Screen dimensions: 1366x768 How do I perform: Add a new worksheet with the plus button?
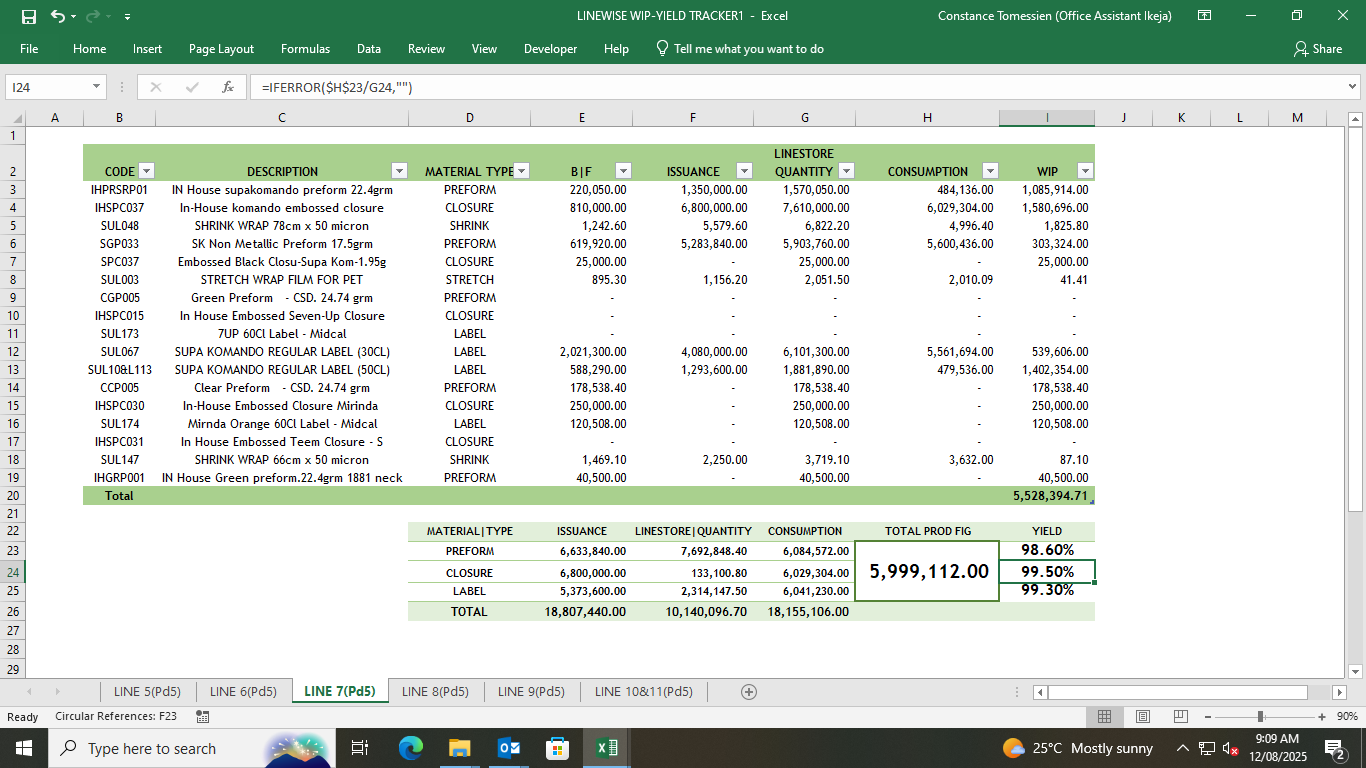pyautogui.click(x=746, y=691)
